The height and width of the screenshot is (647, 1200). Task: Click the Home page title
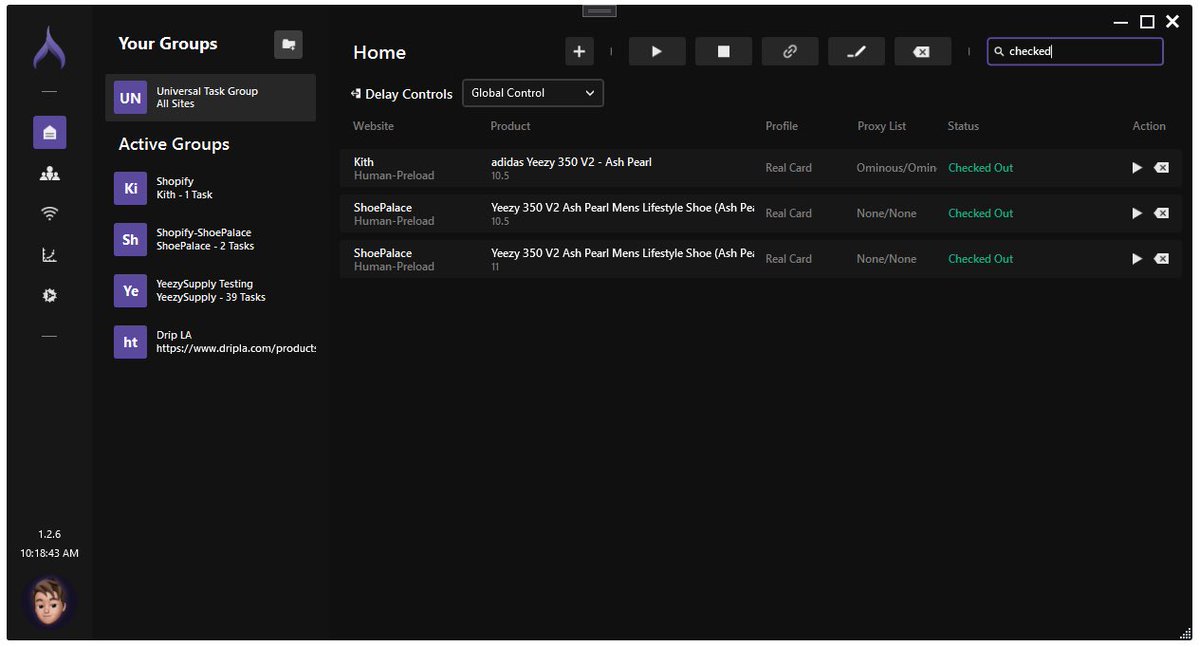pyautogui.click(x=379, y=53)
